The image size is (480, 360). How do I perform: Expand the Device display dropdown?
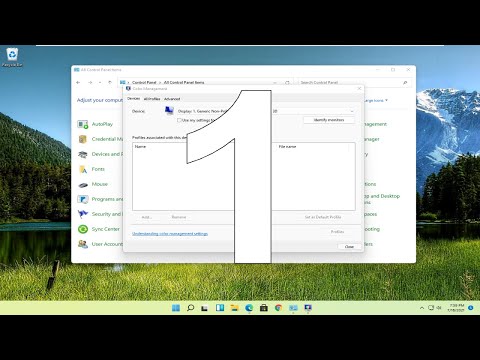352,111
